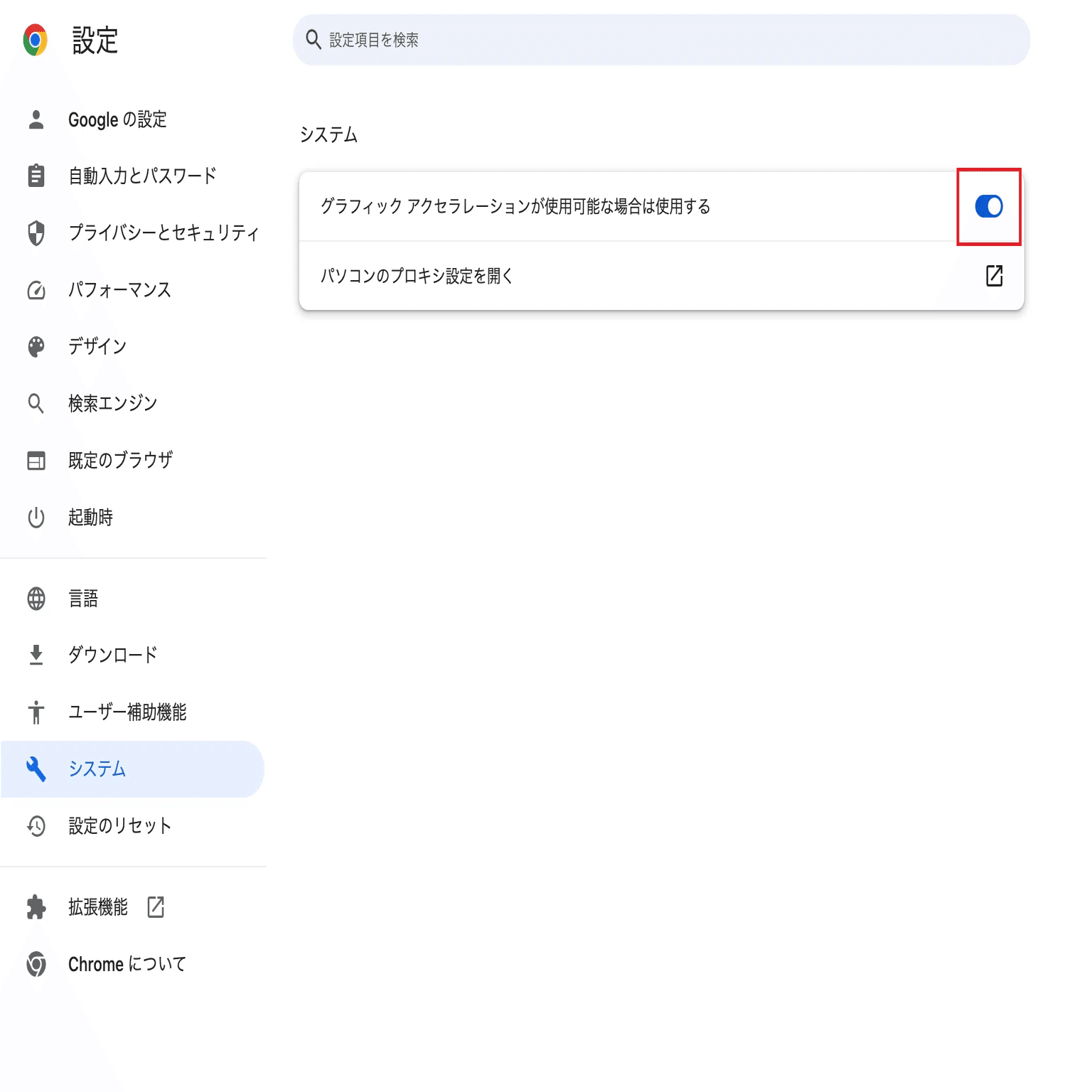This screenshot has height=1092, width=1092.
Task: Click the デザイン palette icon
Action: [36, 346]
